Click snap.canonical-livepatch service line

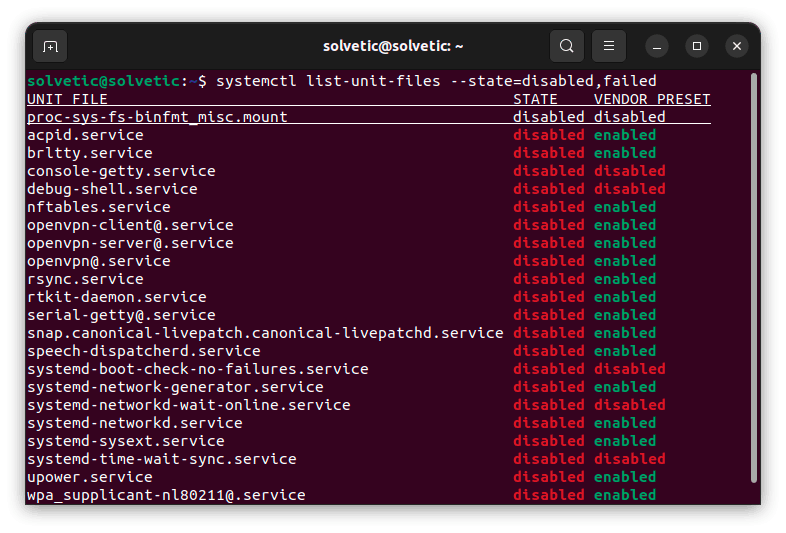[x=265, y=333]
